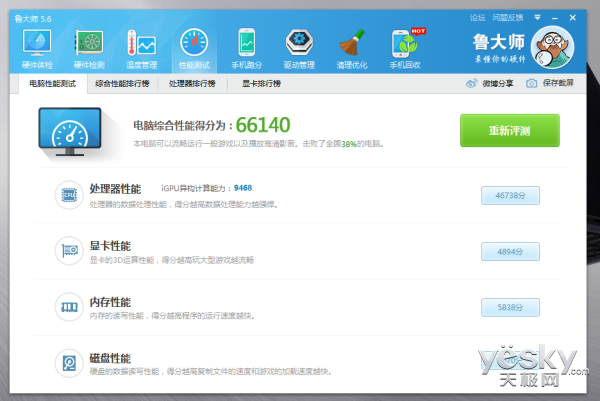Select 性能测试 performance test icon

coord(194,46)
